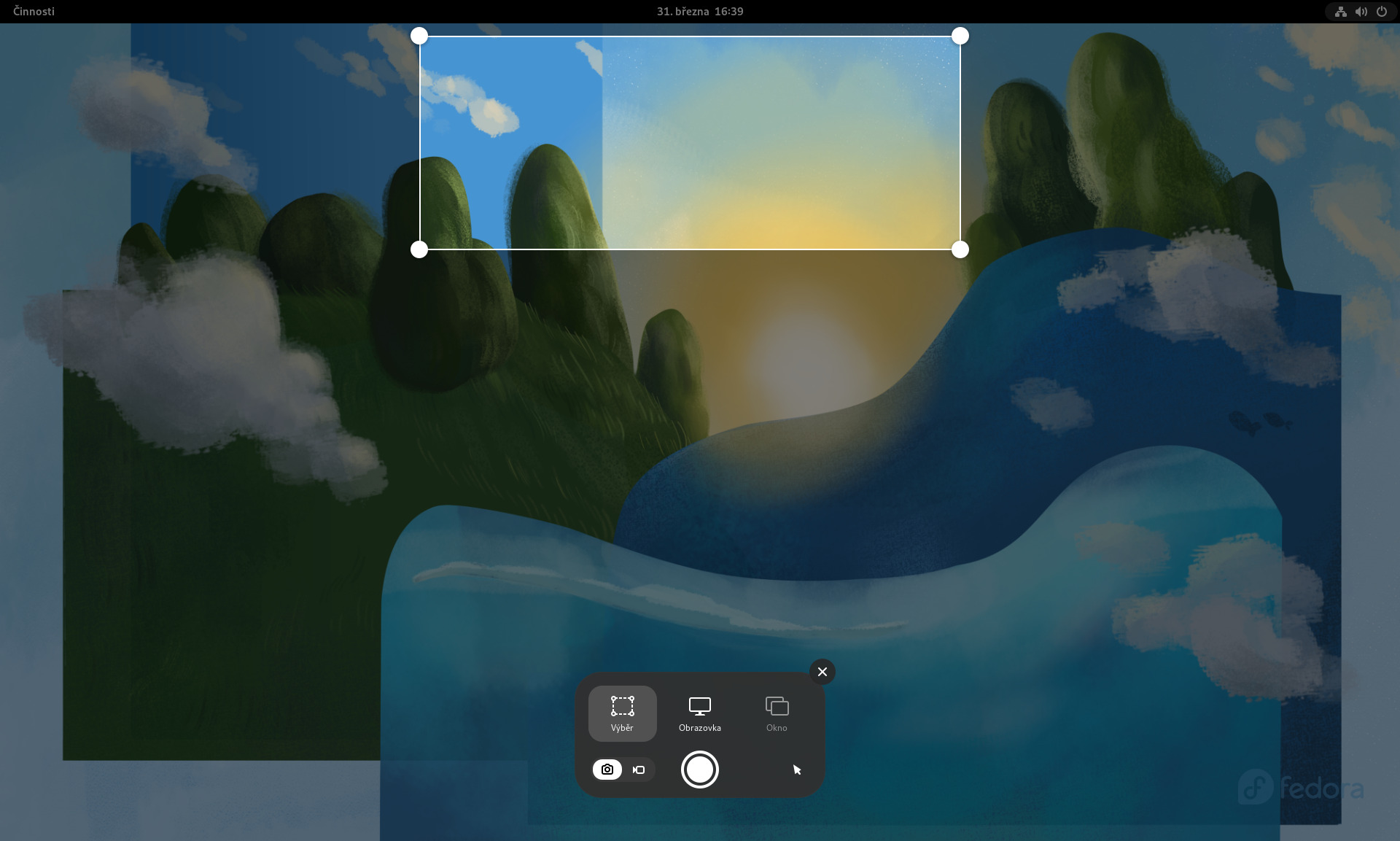Click the network status icon
Viewport: 1400px width, 841px height.
tap(1340, 11)
